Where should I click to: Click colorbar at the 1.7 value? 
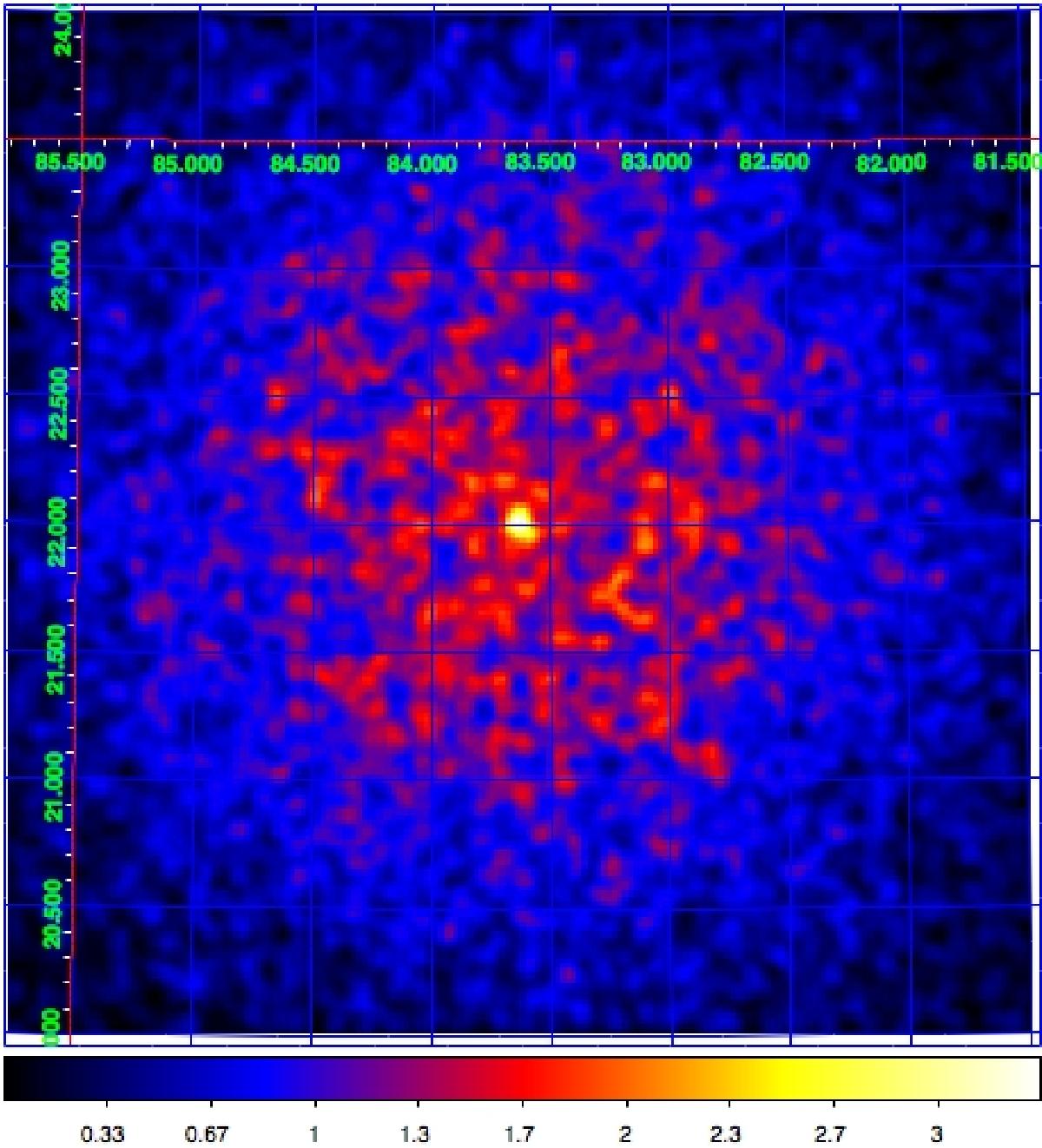521,1079
